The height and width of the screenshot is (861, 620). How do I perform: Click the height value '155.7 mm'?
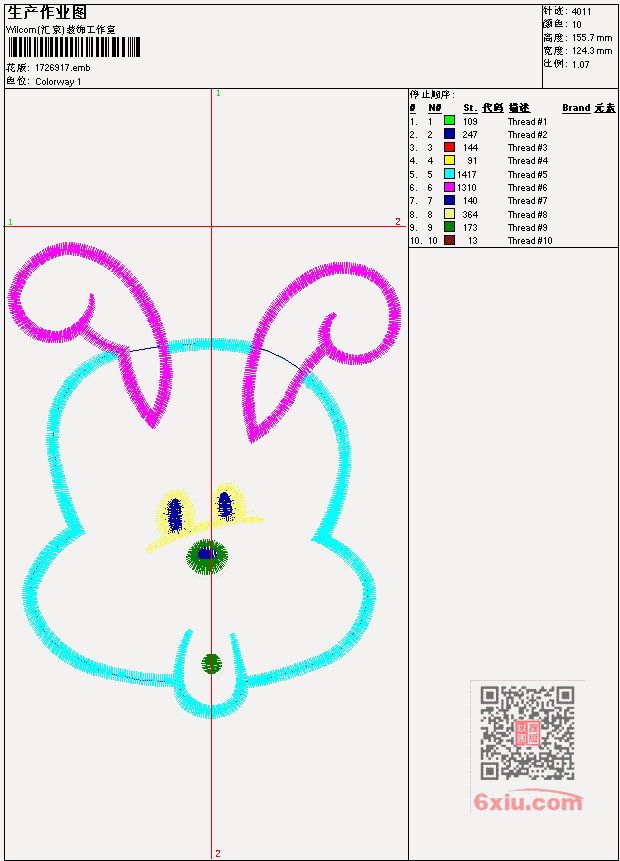[592, 38]
